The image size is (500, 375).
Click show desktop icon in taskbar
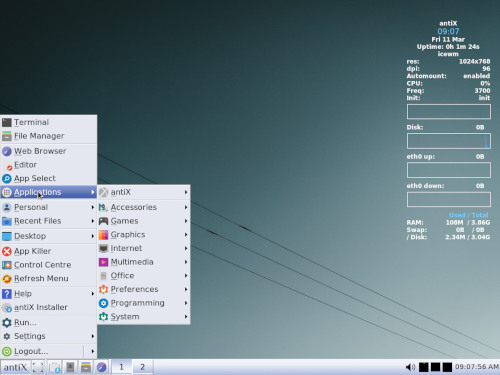pyautogui.click(x=38, y=367)
